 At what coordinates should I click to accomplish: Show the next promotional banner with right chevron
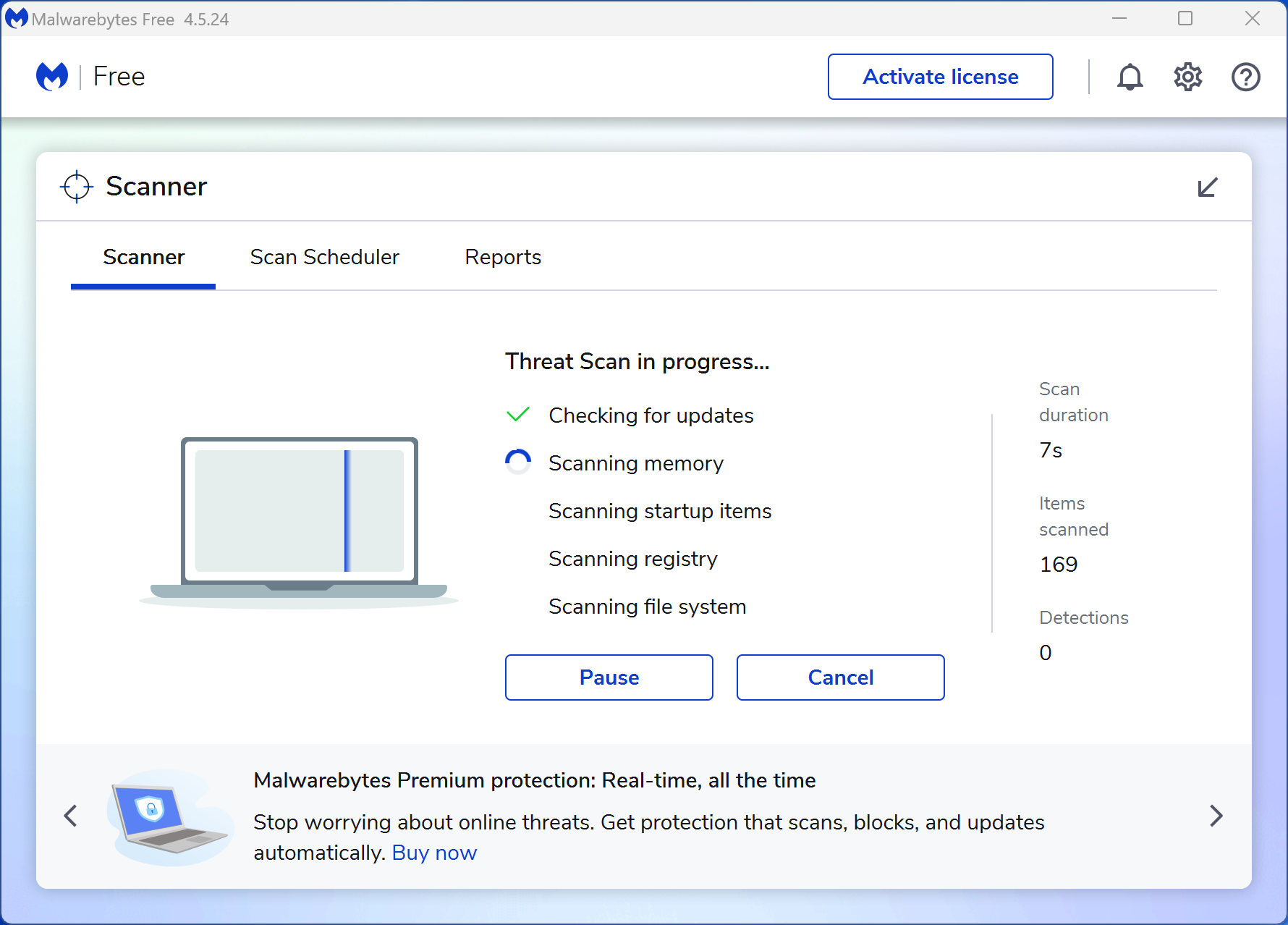coord(1216,816)
